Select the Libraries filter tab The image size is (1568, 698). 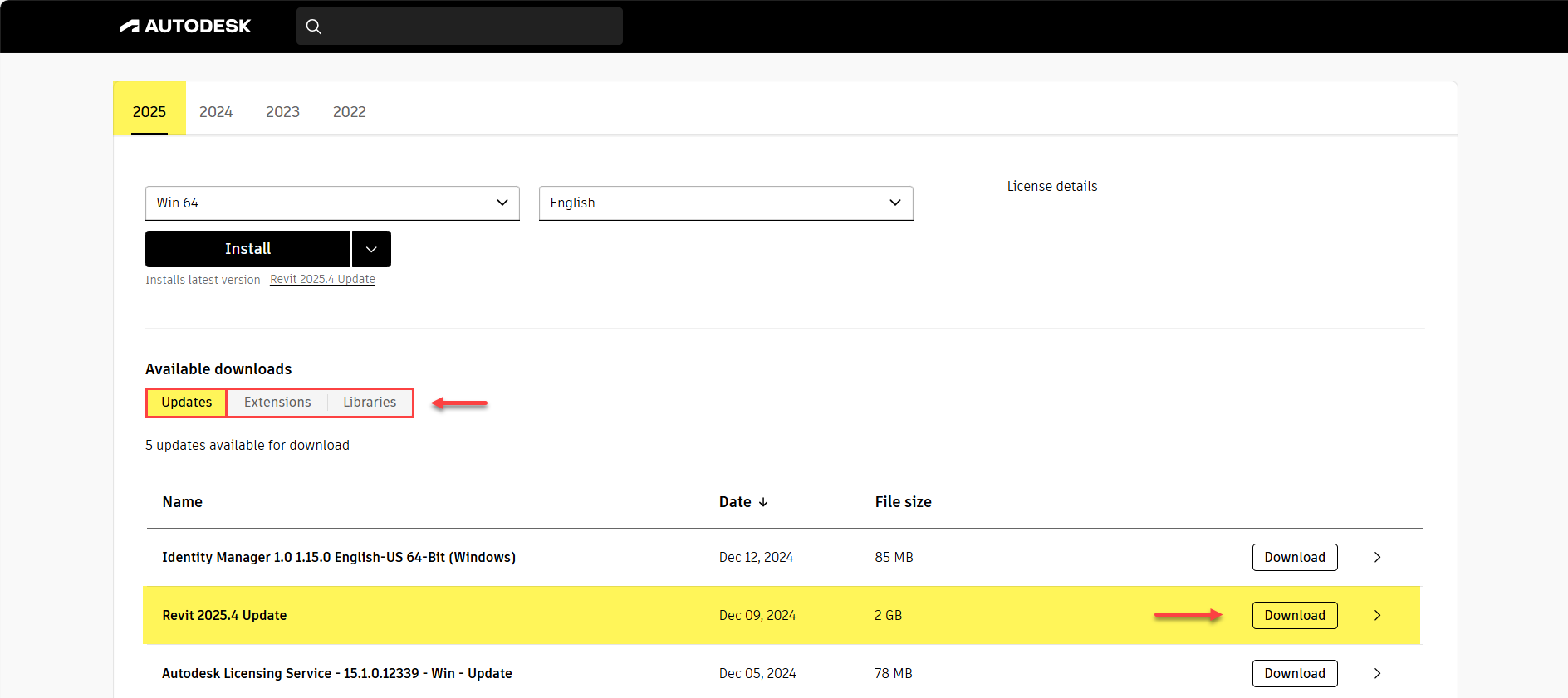(370, 403)
